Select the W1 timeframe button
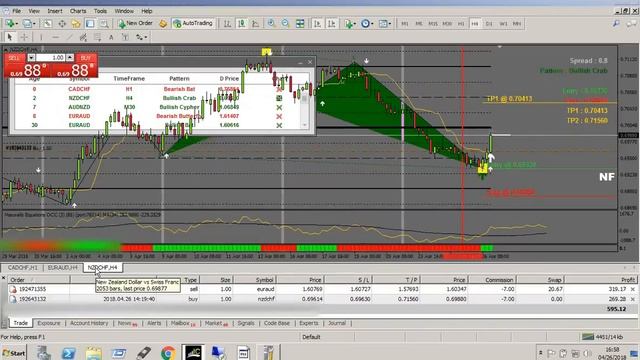The width and height of the screenshot is (640, 360). 503,24
